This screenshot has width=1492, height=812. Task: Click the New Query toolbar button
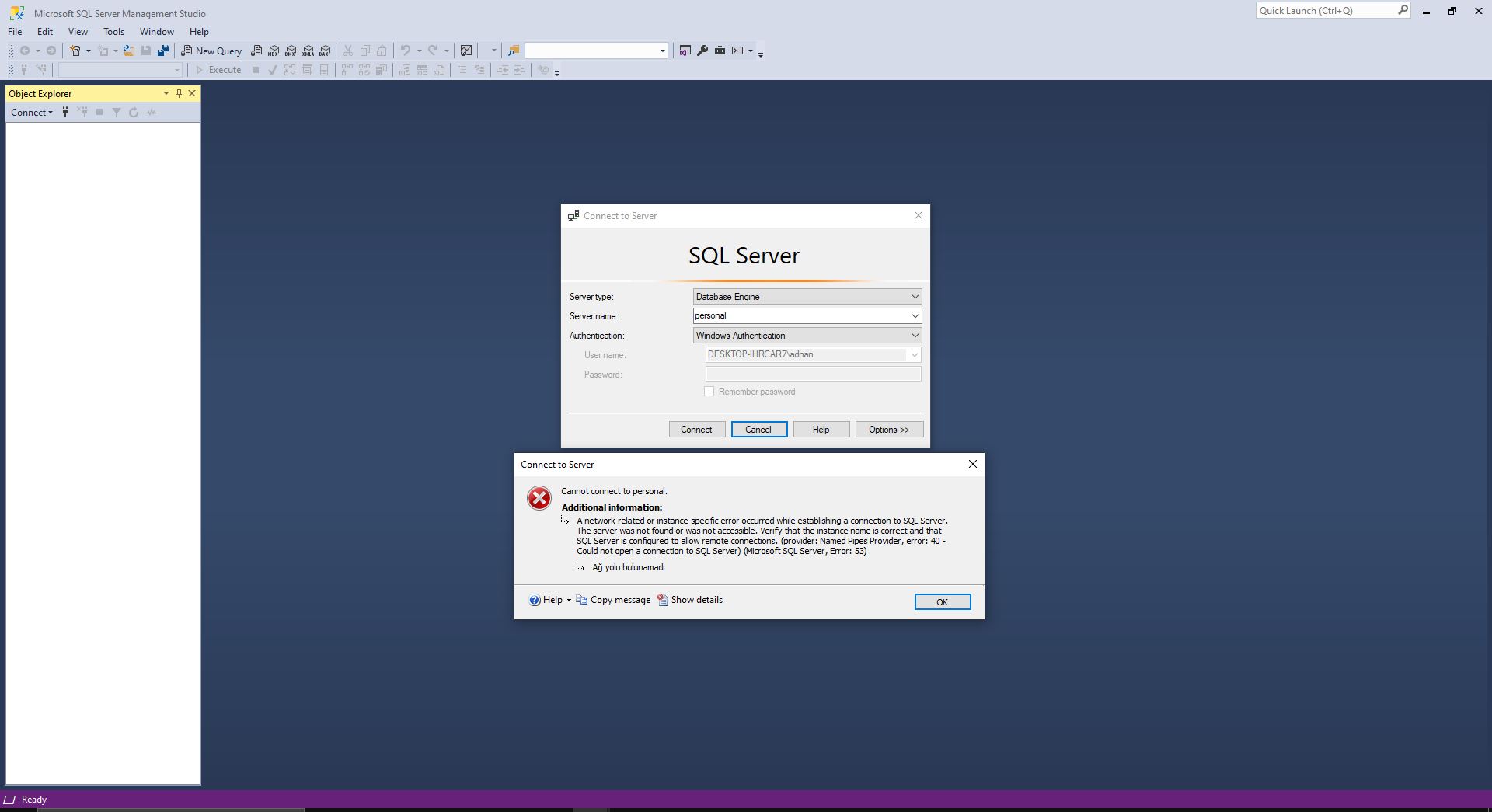pyautogui.click(x=211, y=51)
